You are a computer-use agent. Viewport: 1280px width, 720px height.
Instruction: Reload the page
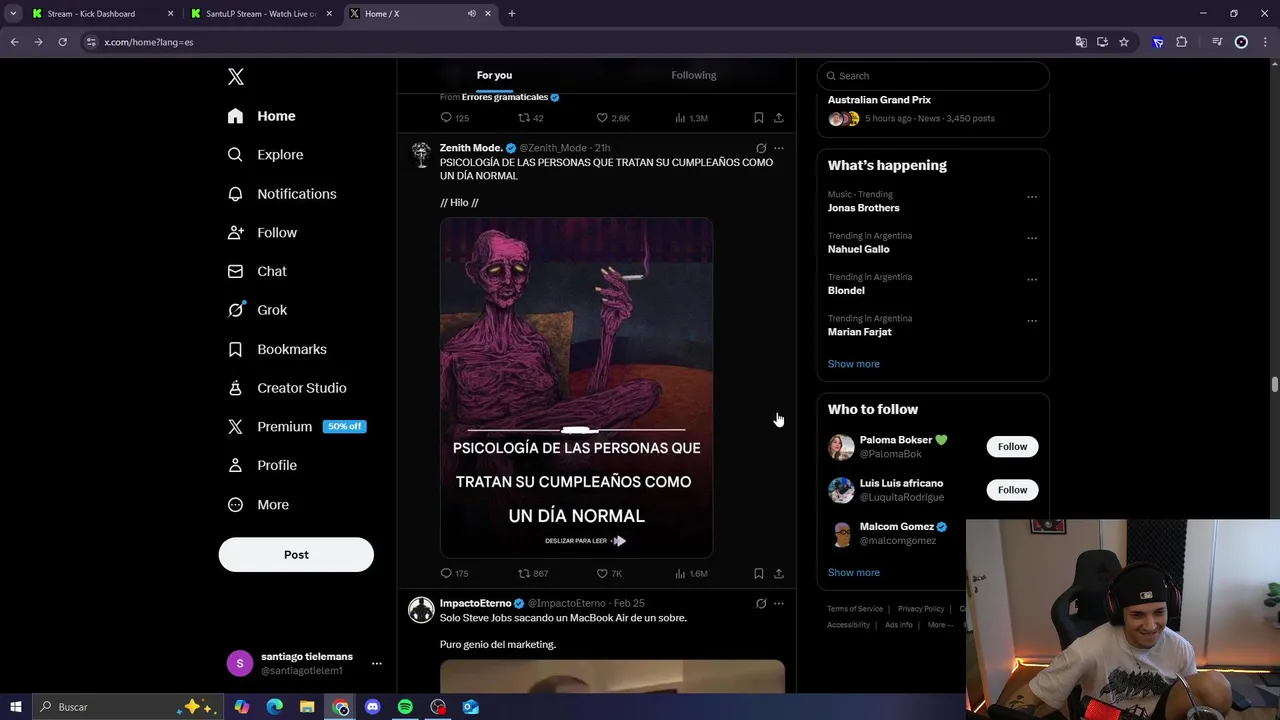[62, 42]
